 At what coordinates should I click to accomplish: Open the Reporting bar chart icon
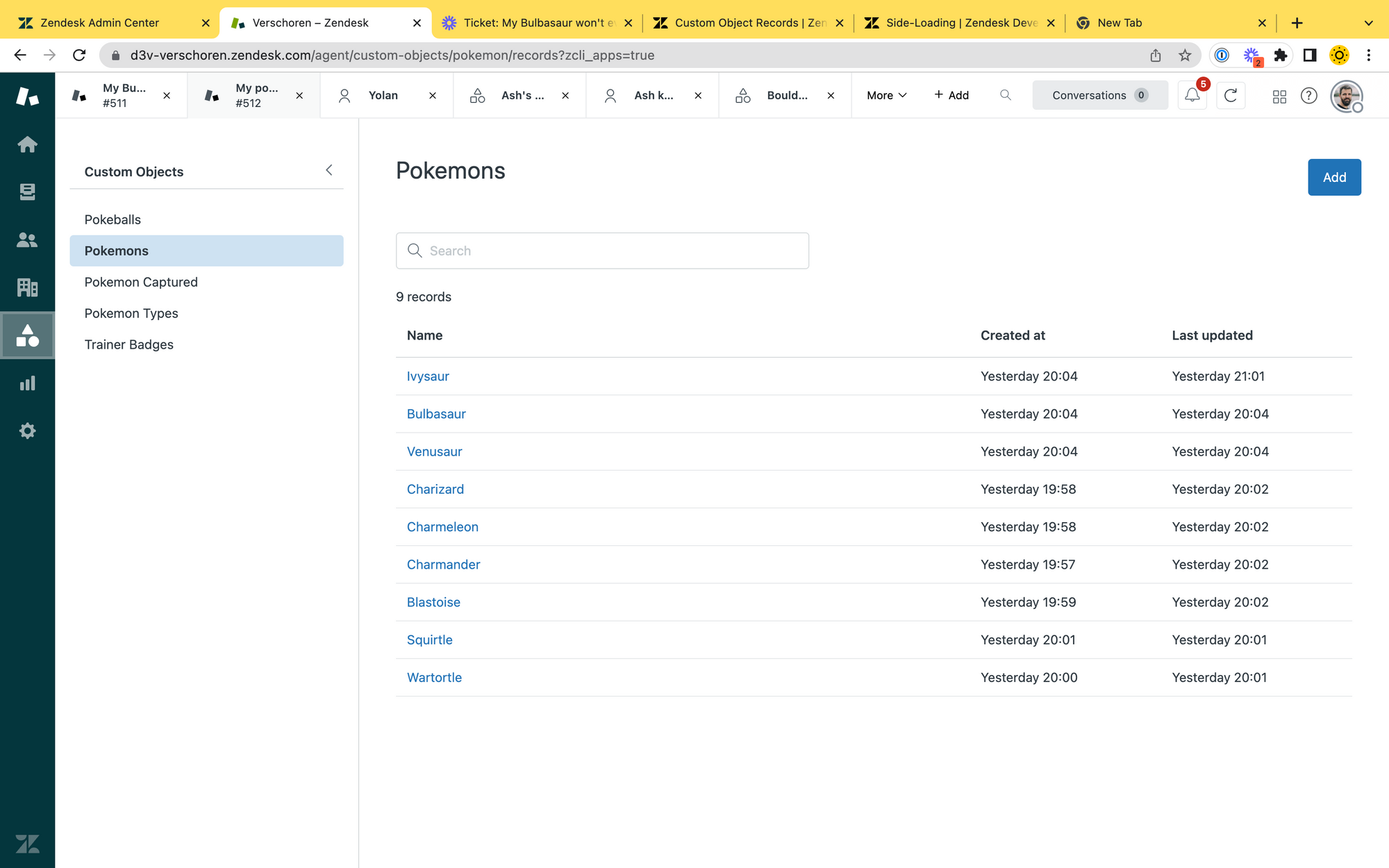pos(27,383)
